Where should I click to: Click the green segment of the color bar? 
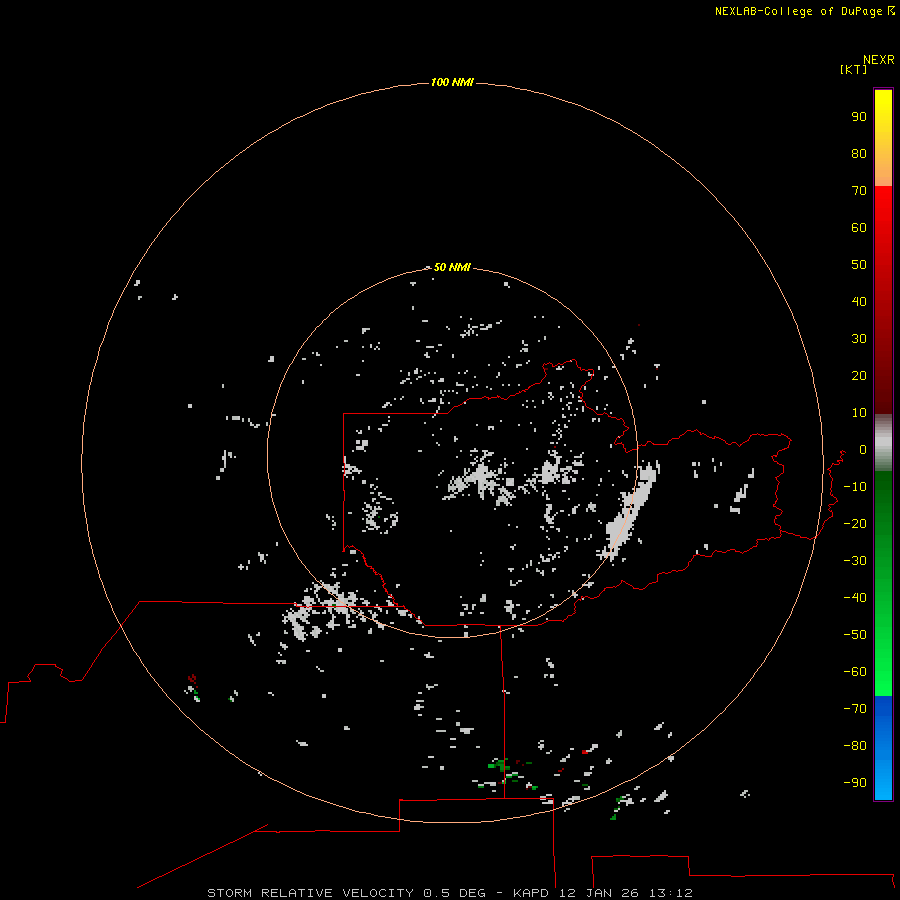click(883, 583)
